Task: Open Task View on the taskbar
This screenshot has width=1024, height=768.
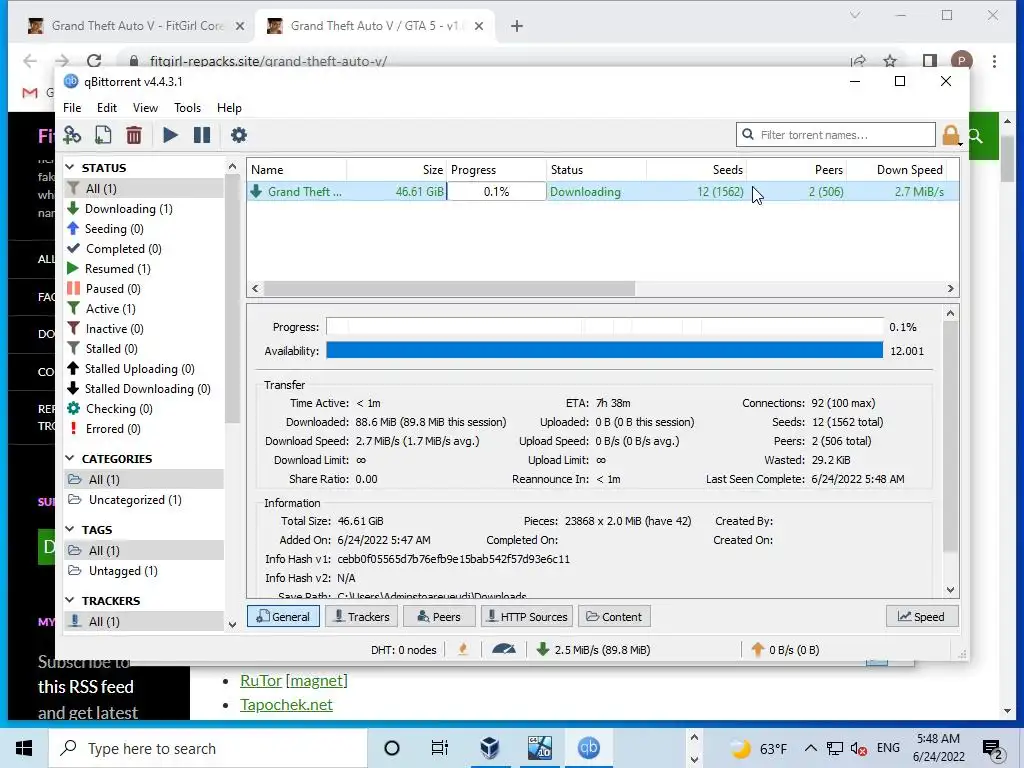Action: pyautogui.click(x=440, y=748)
